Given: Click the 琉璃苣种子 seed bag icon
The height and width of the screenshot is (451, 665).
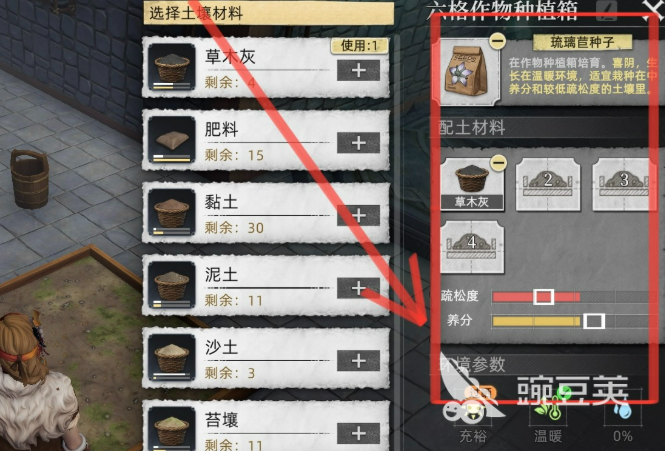Looking at the screenshot, I should [468, 73].
